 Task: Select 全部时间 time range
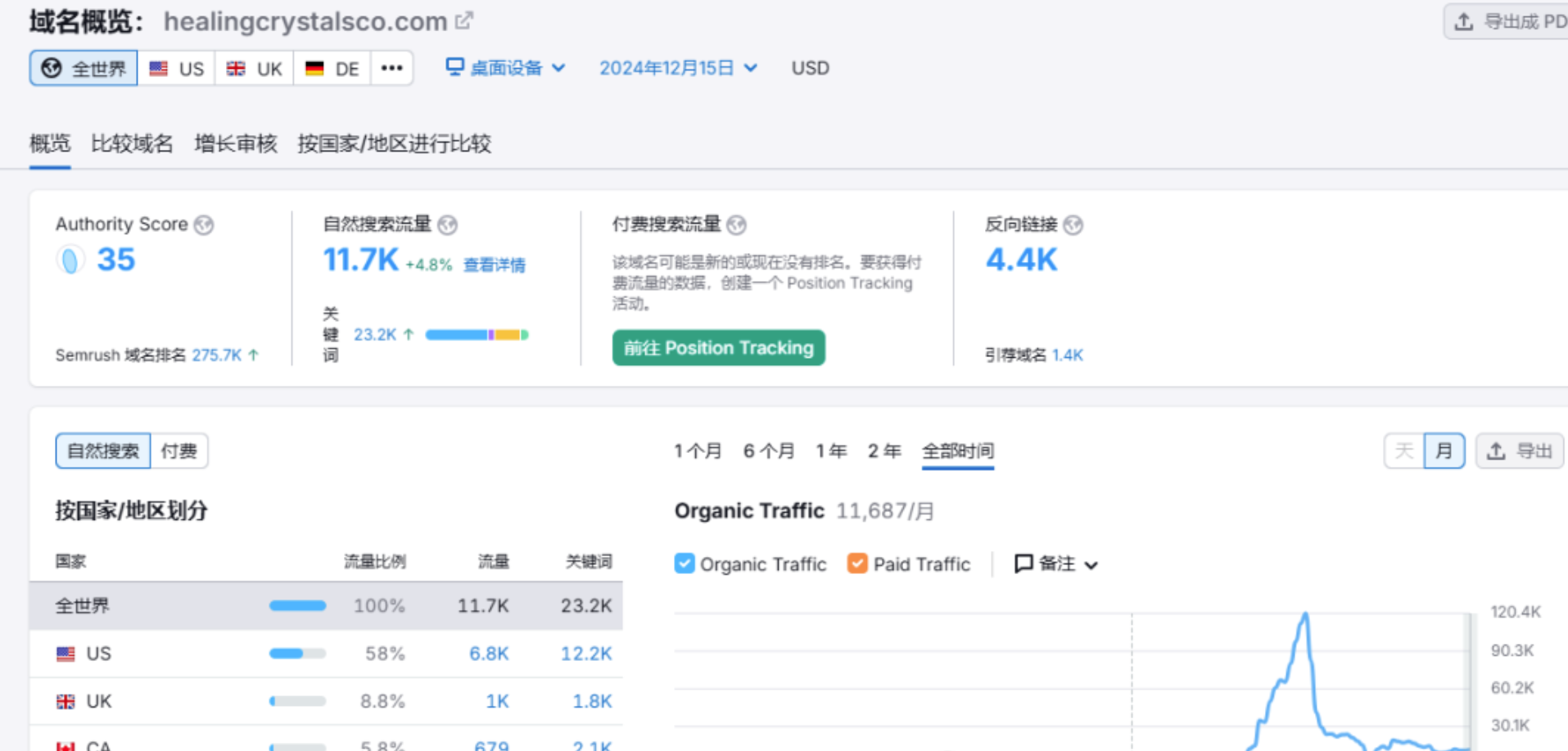pyautogui.click(x=958, y=451)
